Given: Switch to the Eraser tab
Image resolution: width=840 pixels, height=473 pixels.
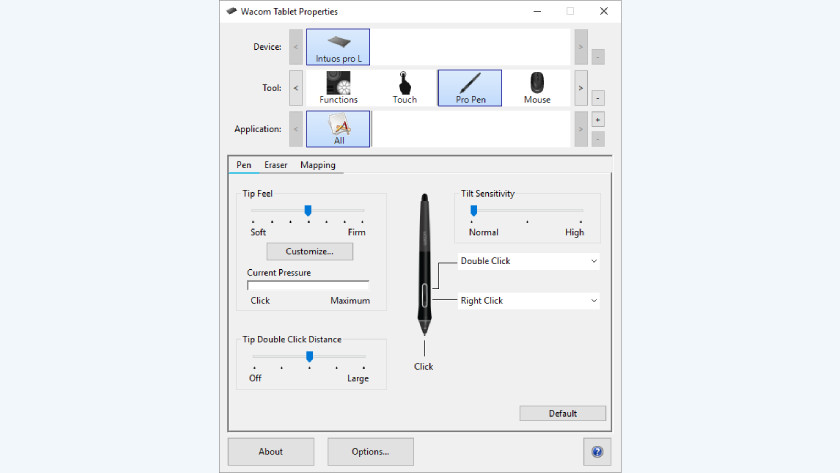Looking at the screenshot, I should click(276, 165).
